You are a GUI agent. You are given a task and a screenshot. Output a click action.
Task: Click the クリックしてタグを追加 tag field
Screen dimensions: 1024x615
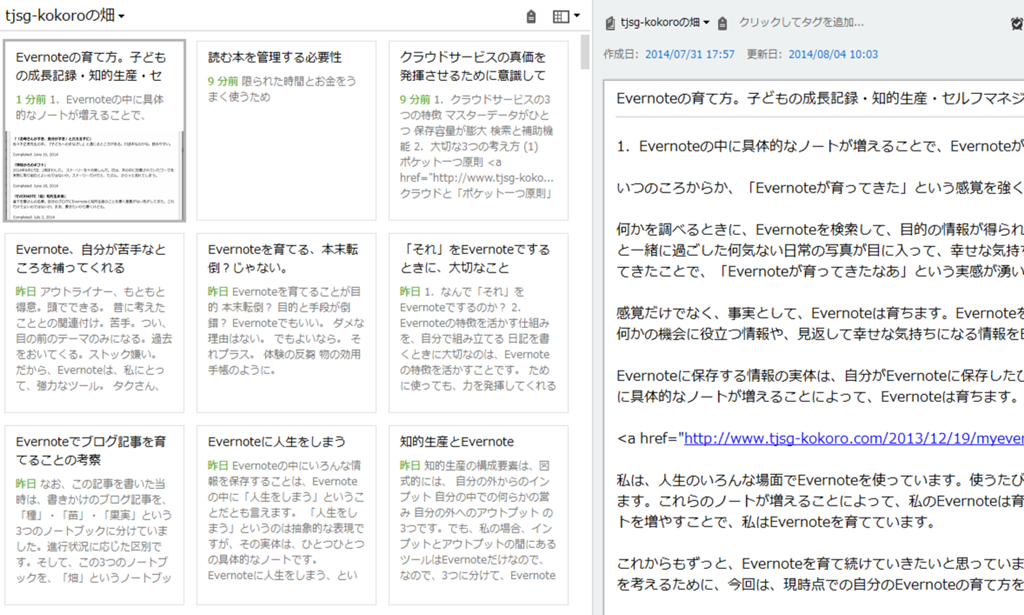pos(801,22)
